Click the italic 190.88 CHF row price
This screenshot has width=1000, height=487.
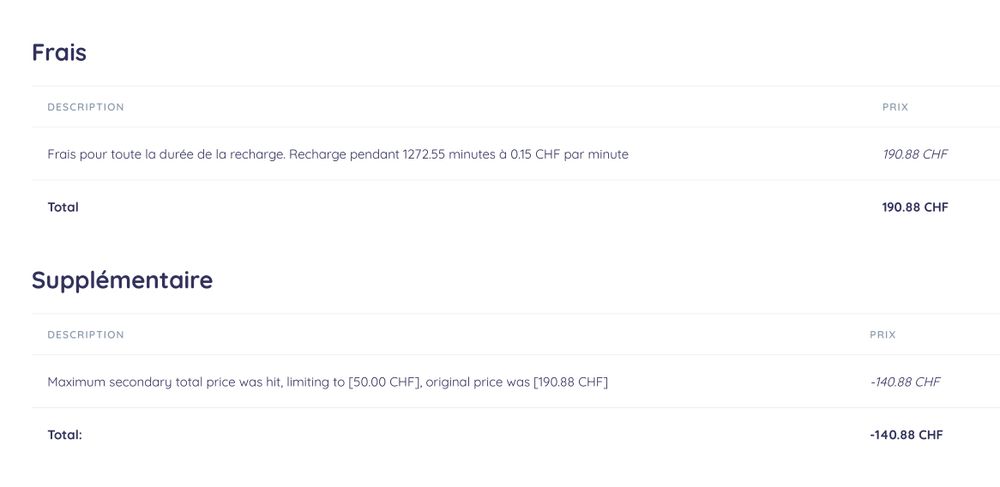915,155
